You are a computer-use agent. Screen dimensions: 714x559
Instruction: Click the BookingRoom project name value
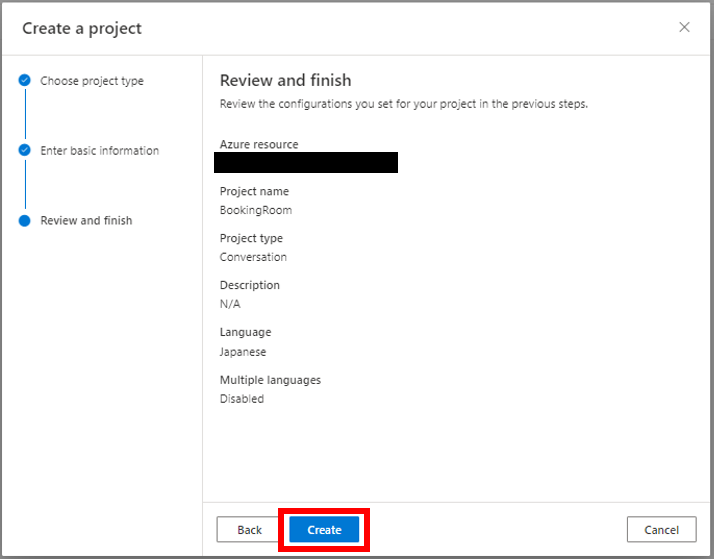256,210
